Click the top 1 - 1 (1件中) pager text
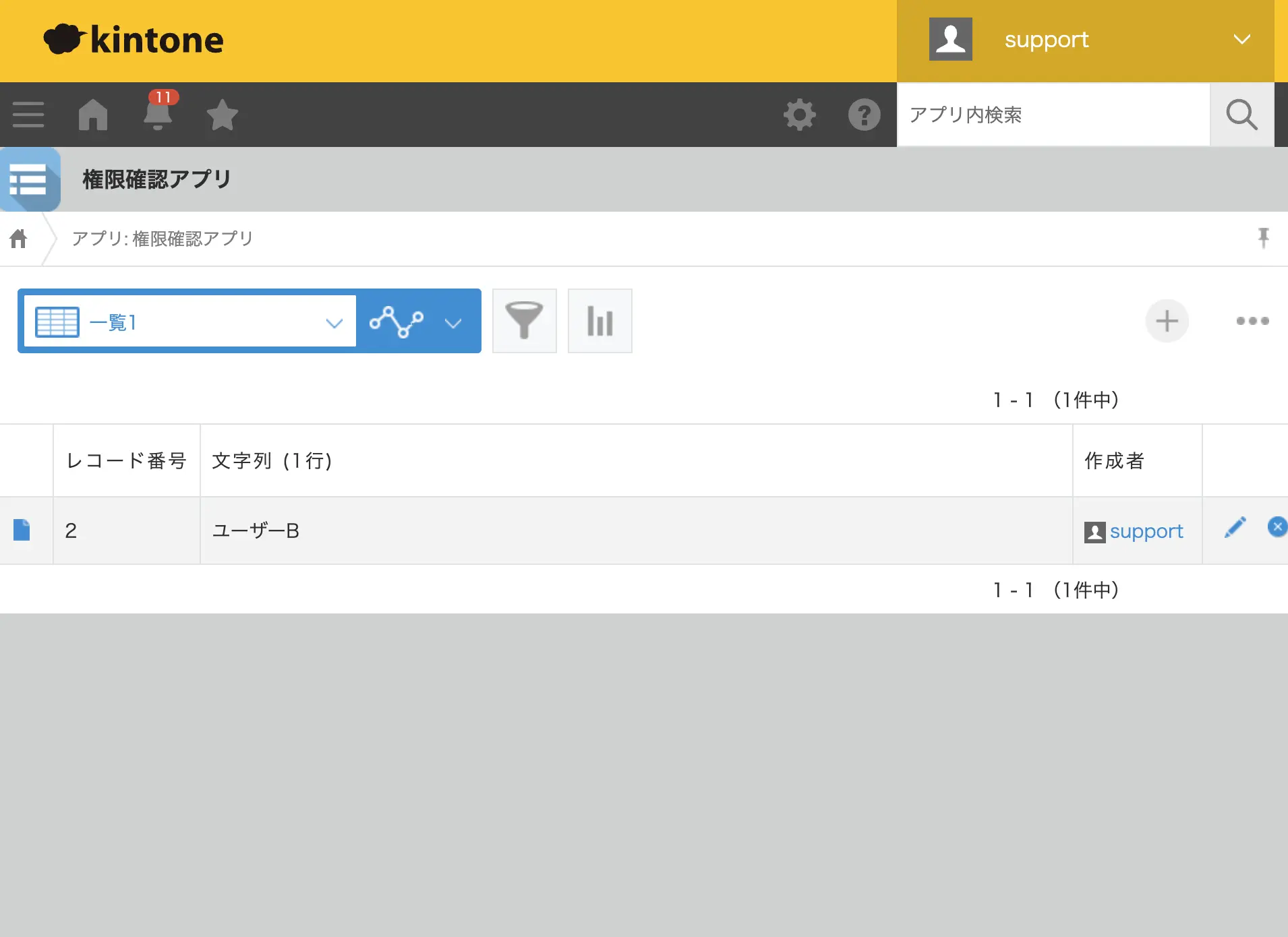Screen dimensions: 1288x937 pos(1056,400)
